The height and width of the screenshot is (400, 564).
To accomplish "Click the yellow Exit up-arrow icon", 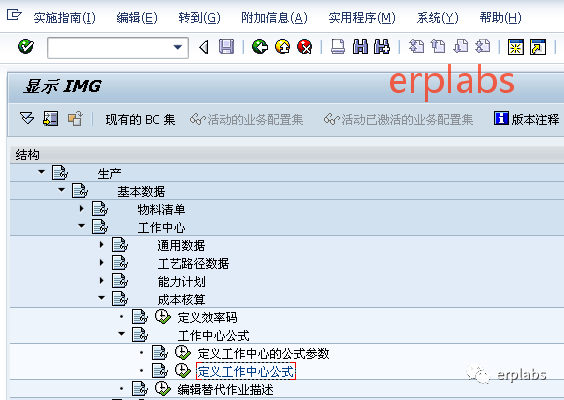I will click(x=282, y=47).
